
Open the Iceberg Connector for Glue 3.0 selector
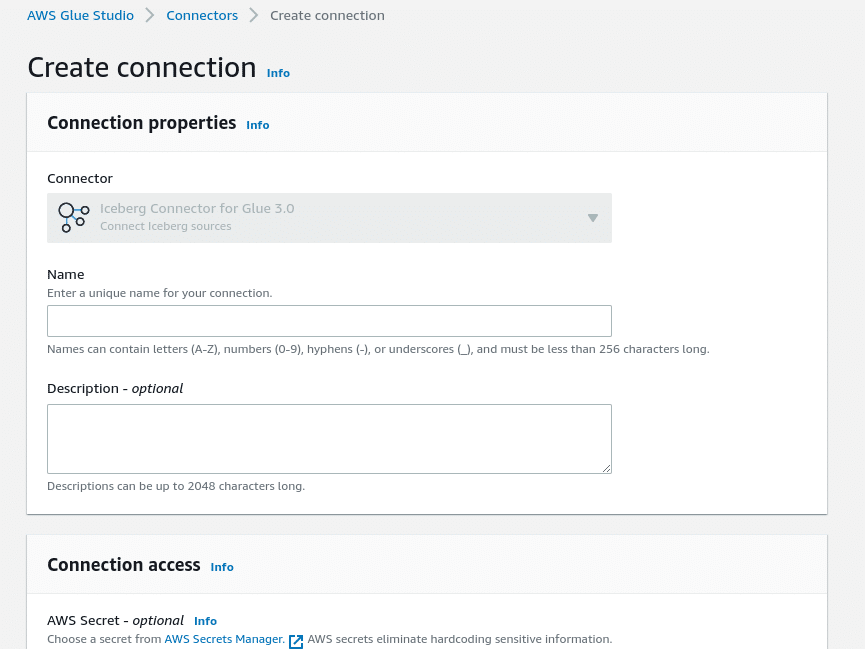pyautogui.click(x=329, y=218)
